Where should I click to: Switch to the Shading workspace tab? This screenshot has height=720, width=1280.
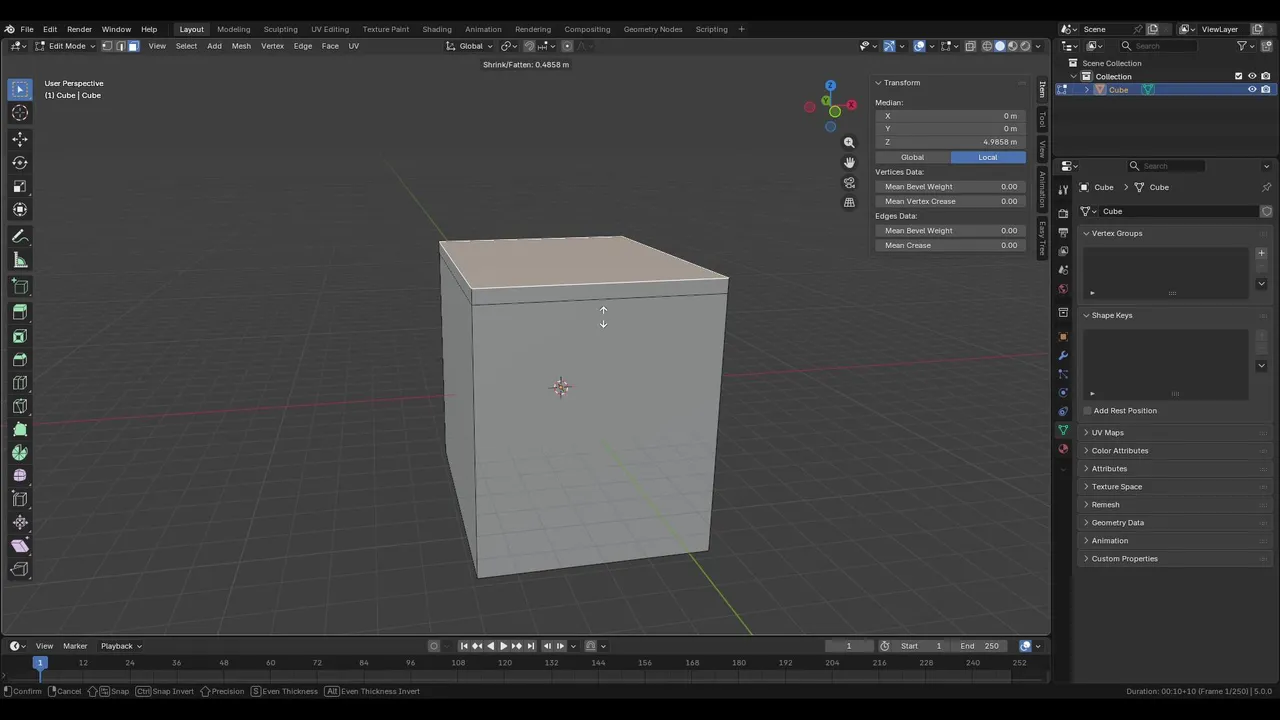tap(437, 29)
